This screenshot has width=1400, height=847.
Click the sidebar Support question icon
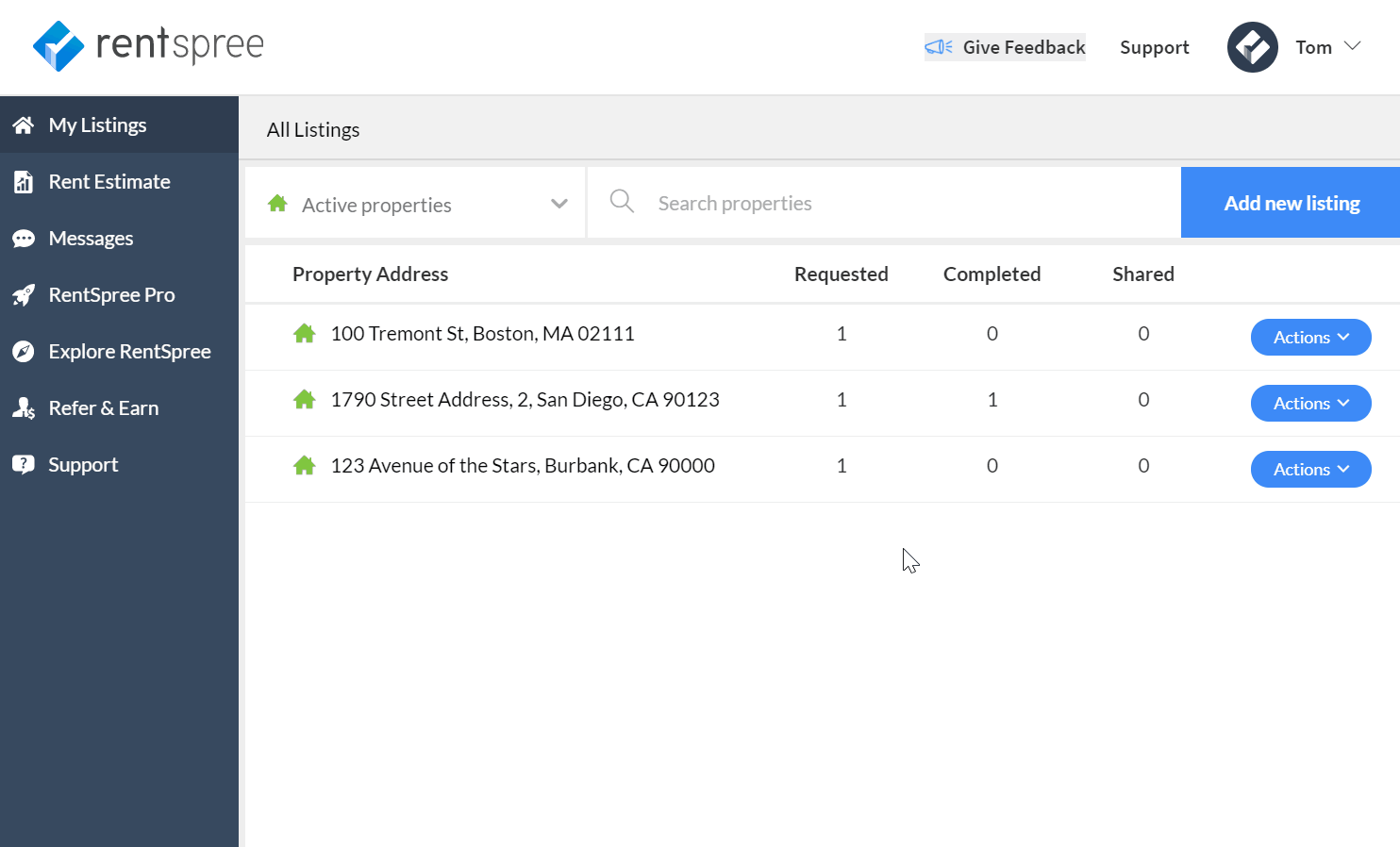[24, 464]
